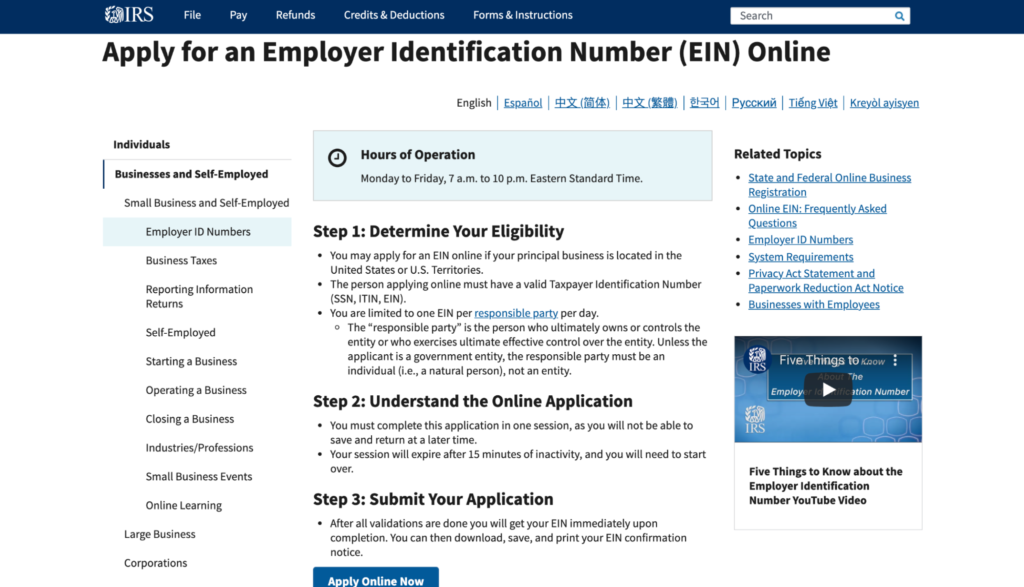Switch language to Tiếng Việt
Viewport: 1024px width, 587px height.
click(x=812, y=103)
